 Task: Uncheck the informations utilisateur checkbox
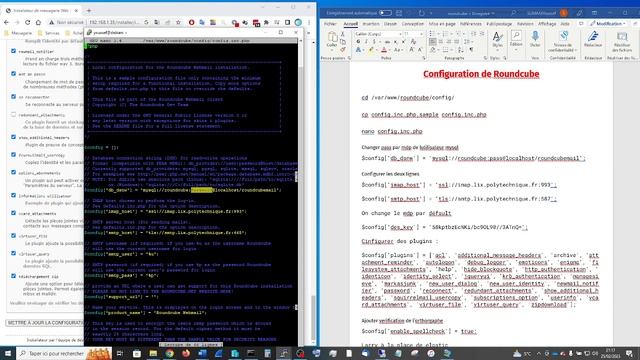point(13,195)
